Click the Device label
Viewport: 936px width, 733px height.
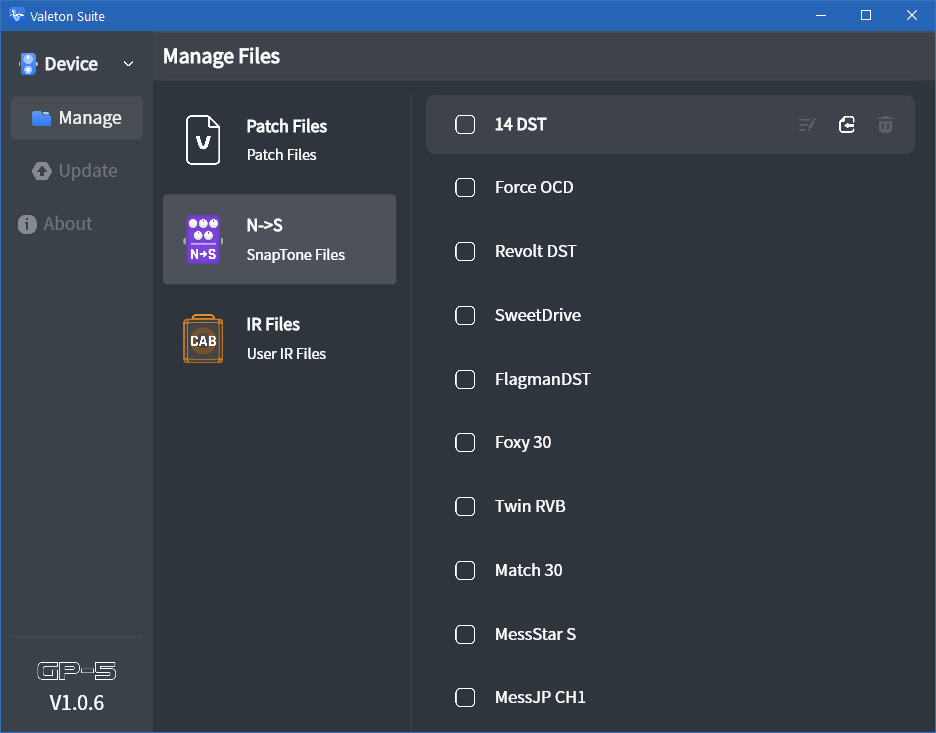[71, 64]
